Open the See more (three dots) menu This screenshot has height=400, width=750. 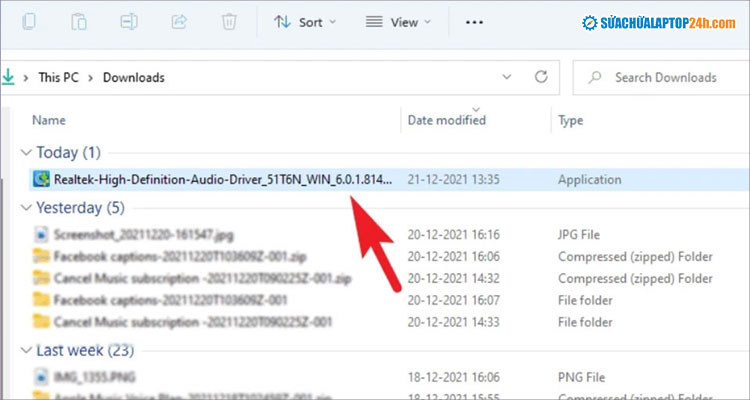pos(475,22)
